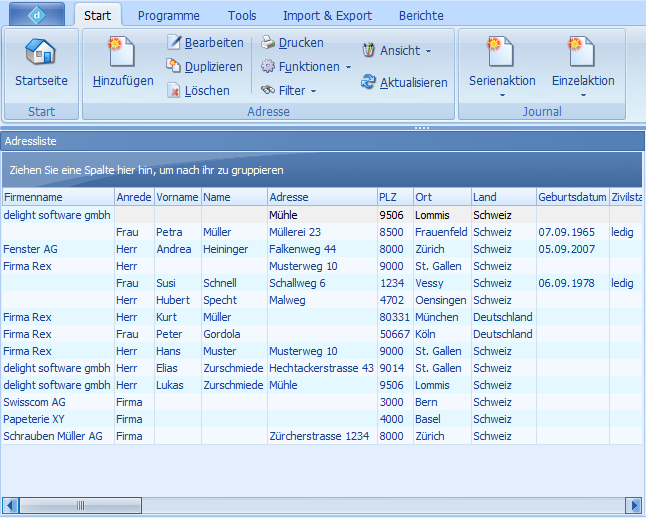Viewport: 646px width, 518px height.
Task: Click the Löschen delete icon
Action: [175, 91]
